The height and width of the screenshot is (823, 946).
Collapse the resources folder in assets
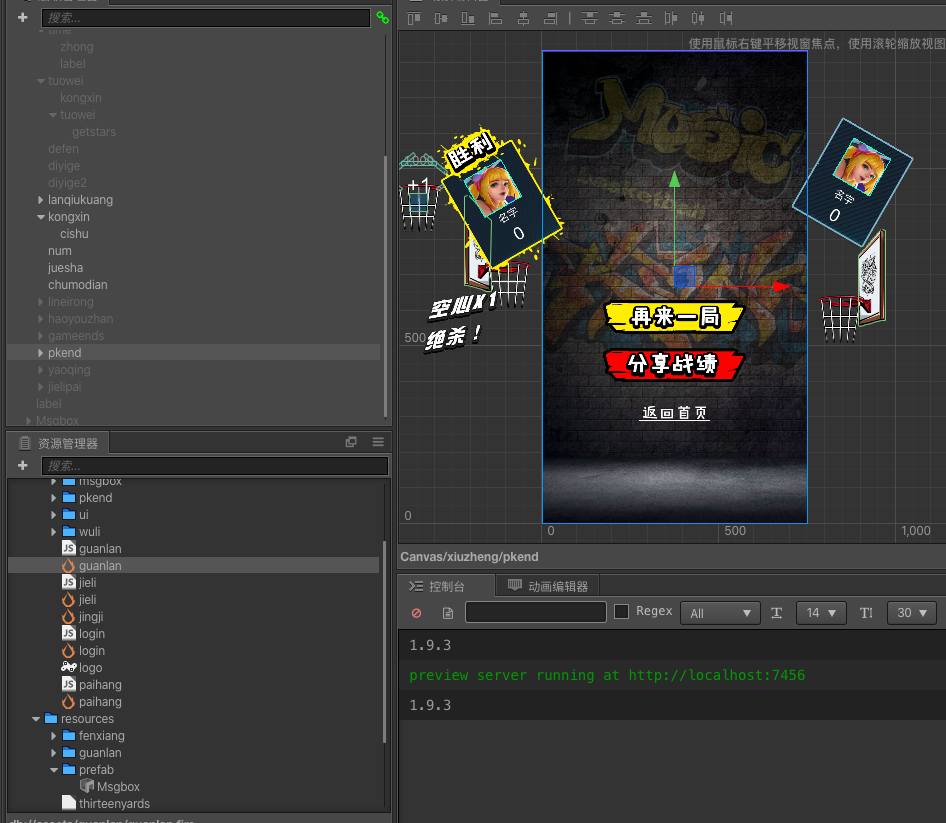(36, 719)
